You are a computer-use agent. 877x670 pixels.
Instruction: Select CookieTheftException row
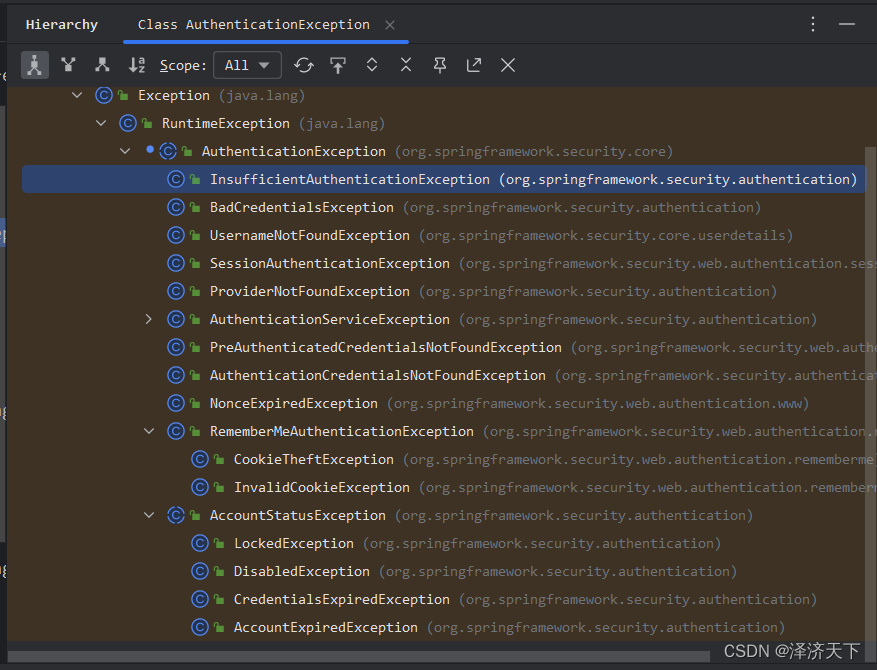click(444, 459)
